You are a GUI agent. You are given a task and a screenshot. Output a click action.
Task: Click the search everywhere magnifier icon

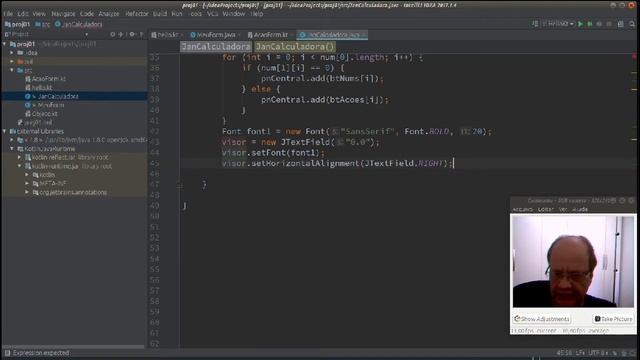point(632,24)
